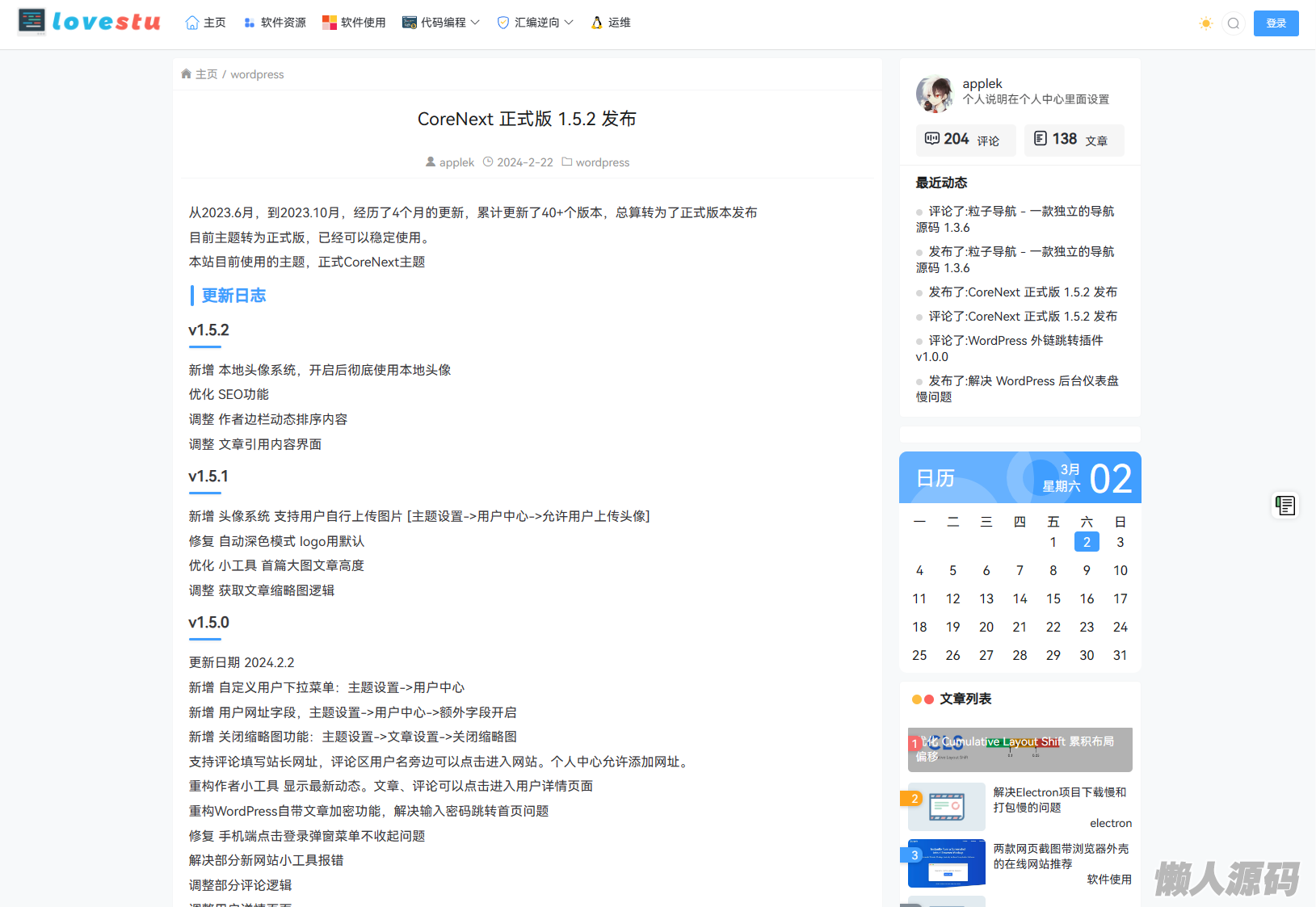1316x907 pixels.
Task: Click the lovestu site logo
Action: (89, 22)
